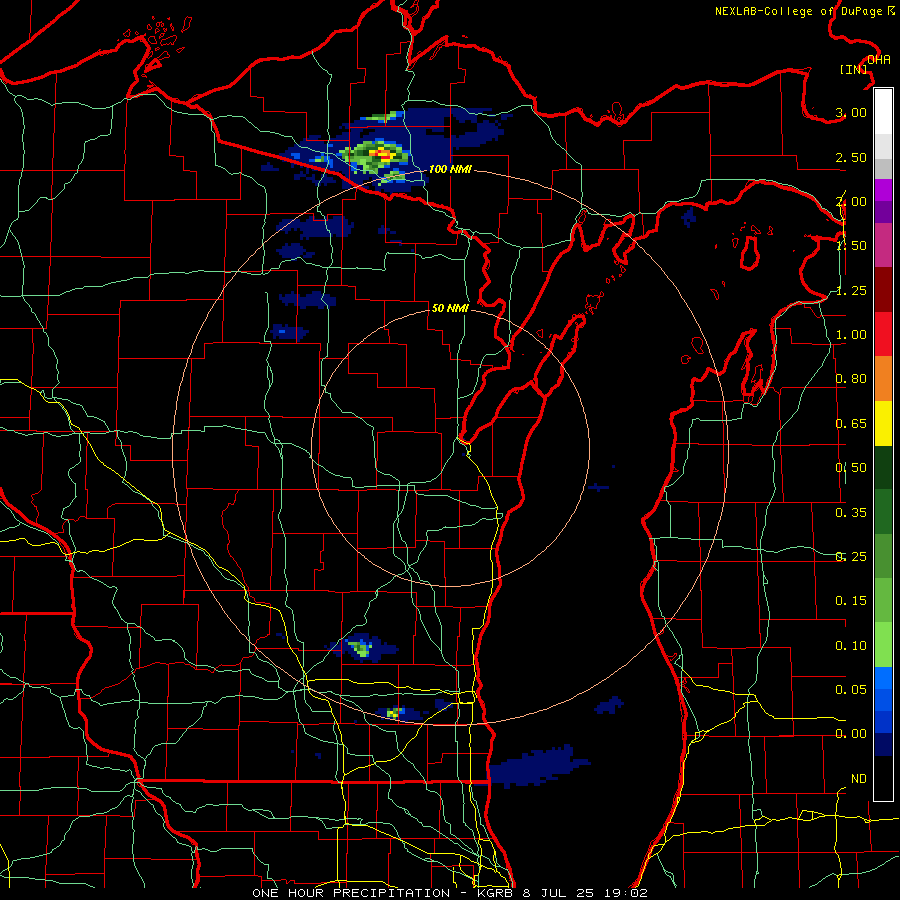The height and width of the screenshot is (900, 900).
Task: Pick the black ND legend swatch
Action: 883,778
